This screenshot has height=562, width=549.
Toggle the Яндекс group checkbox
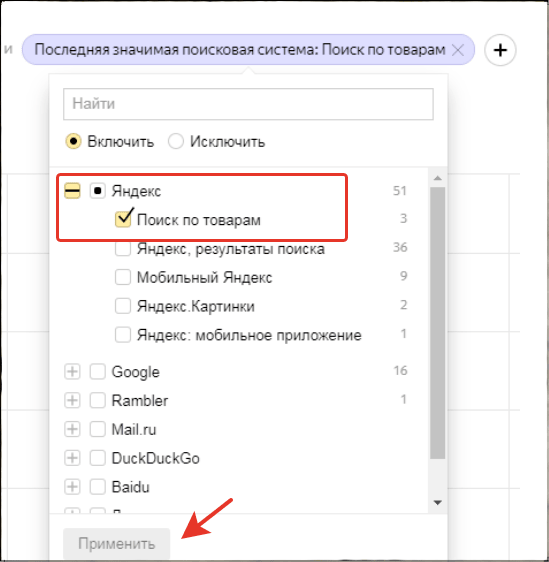tap(97, 191)
